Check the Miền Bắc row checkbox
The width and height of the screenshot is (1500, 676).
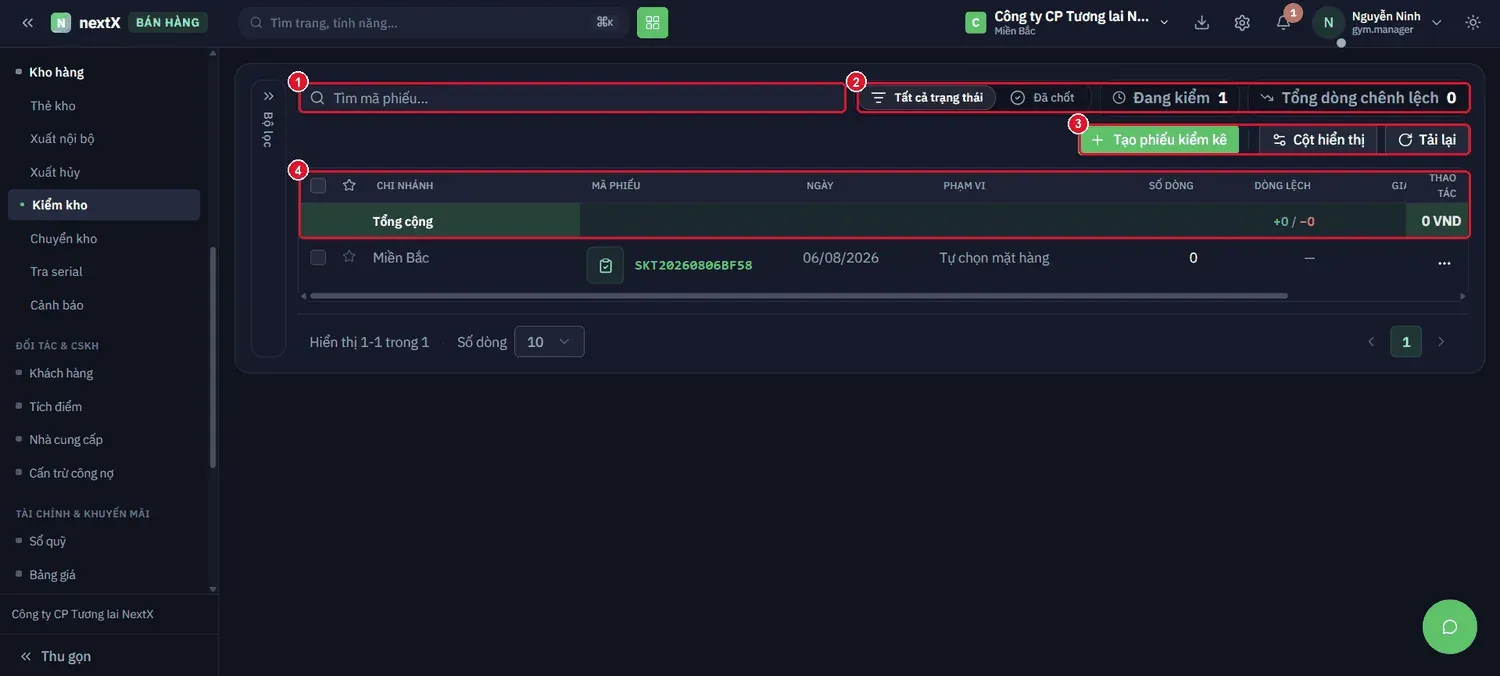pos(318,257)
